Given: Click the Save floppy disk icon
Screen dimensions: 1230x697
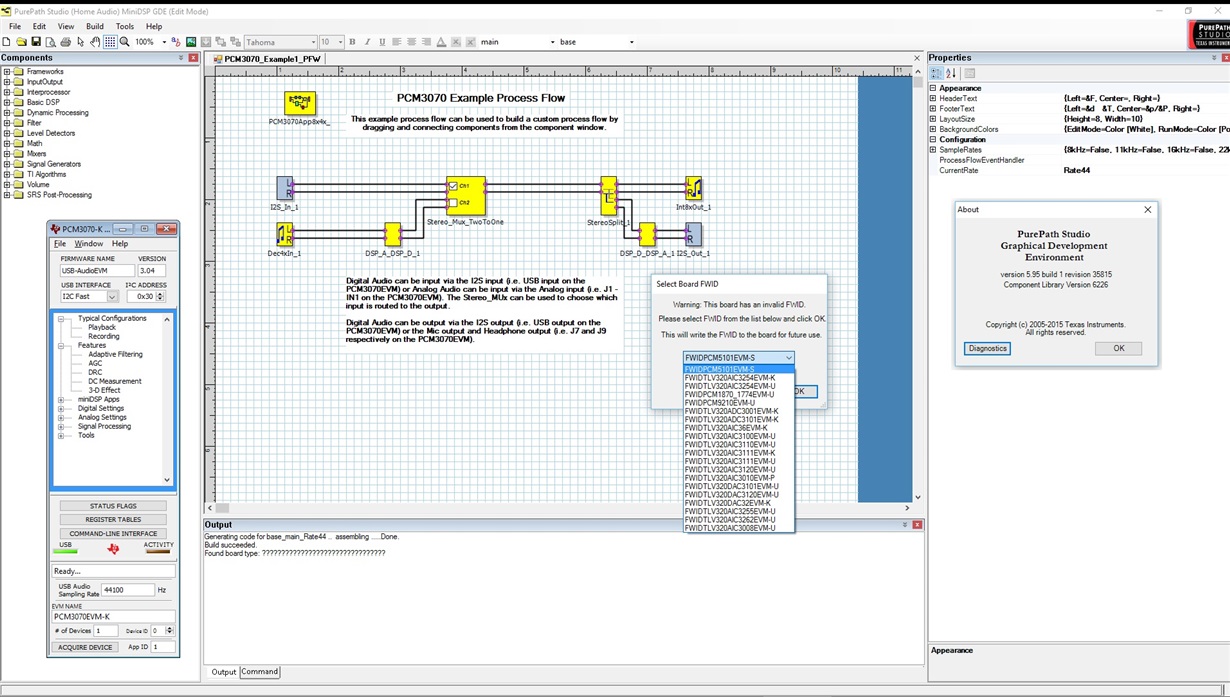Looking at the screenshot, I should 36,42.
